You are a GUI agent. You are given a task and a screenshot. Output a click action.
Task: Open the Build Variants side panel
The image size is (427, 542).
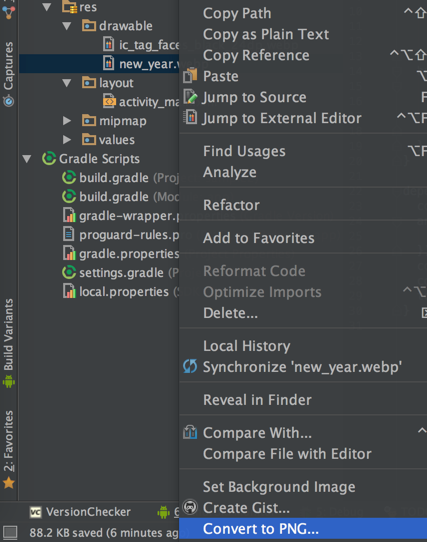(x=9, y=343)
